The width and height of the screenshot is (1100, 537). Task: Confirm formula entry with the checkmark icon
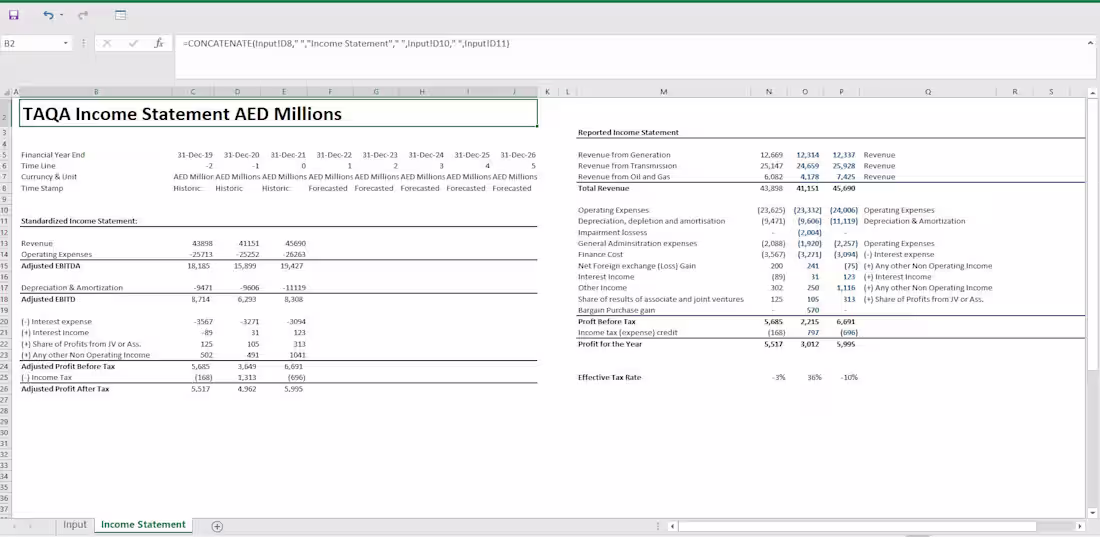[x=133, y=44]
